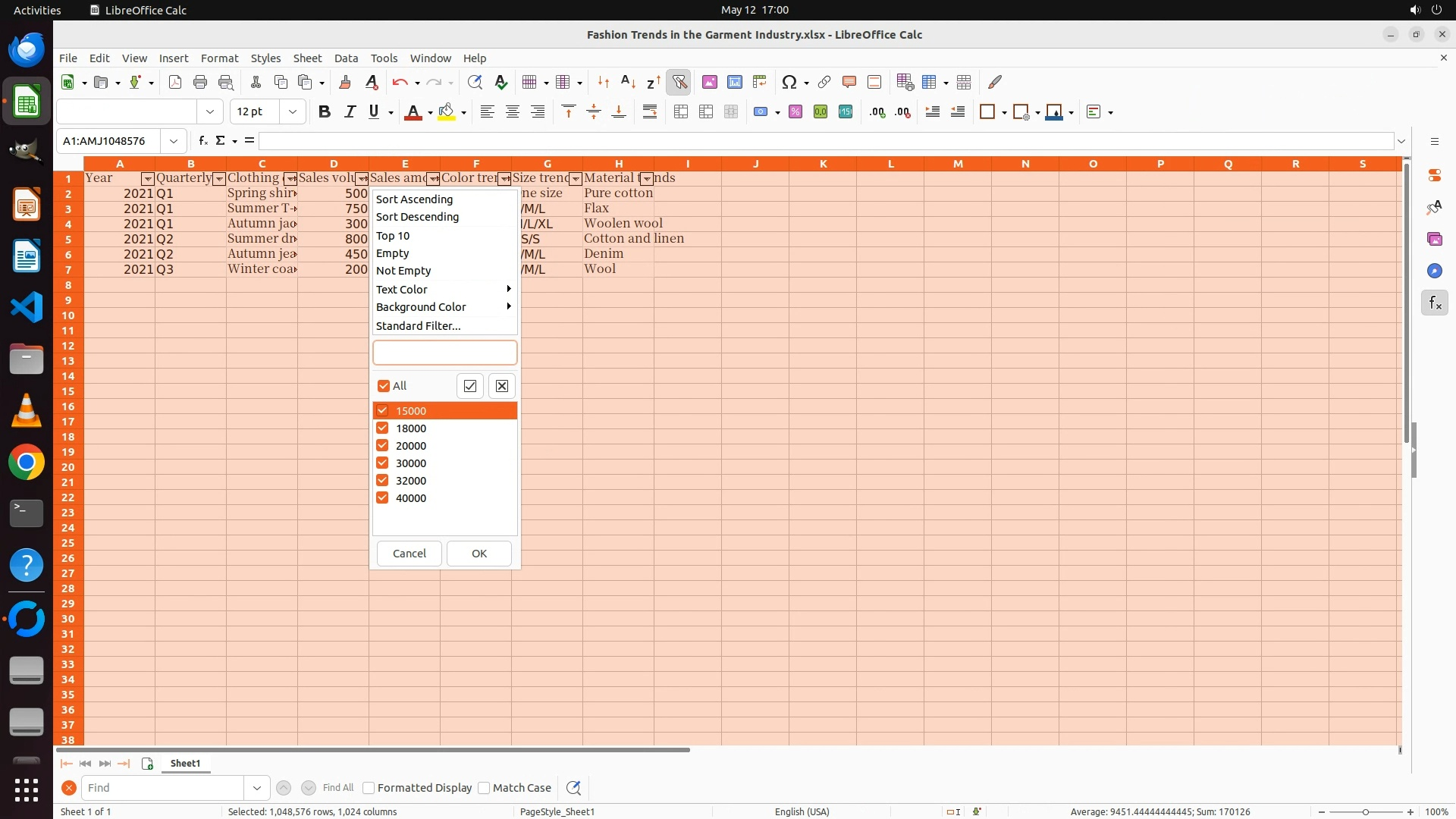Click the Sort Ascending toolbar icon

point(628,82)
